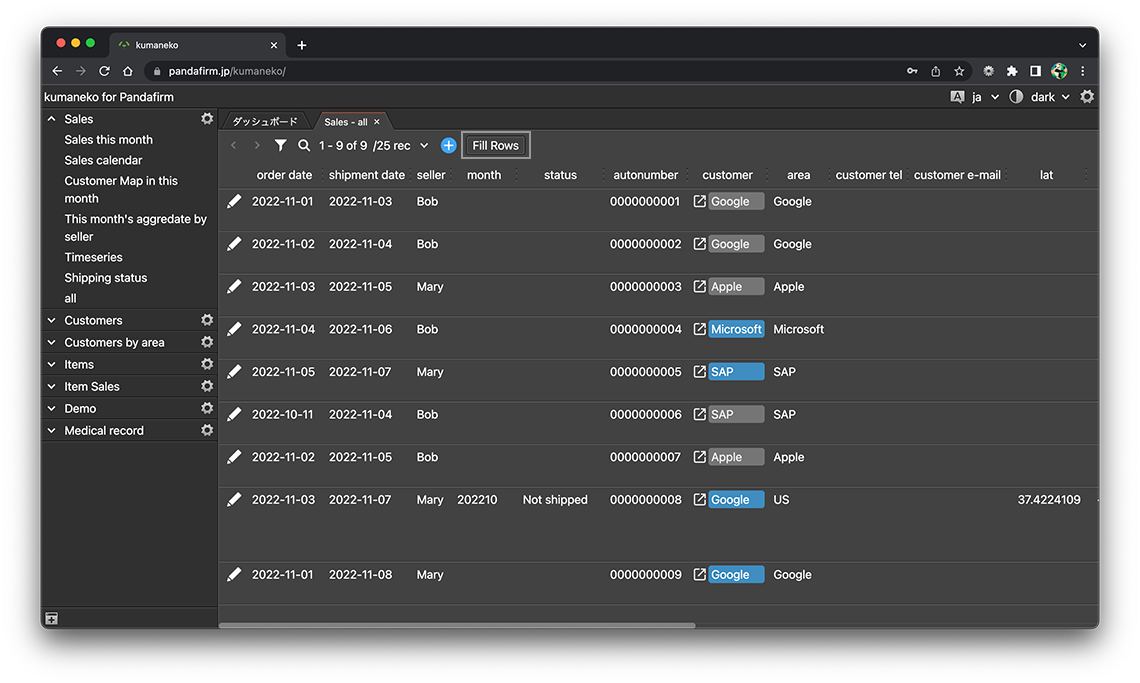Viewport: 1140px width, 683px height.
Task: Open the Sales app settings gear
Action: [x=207, y=119]
